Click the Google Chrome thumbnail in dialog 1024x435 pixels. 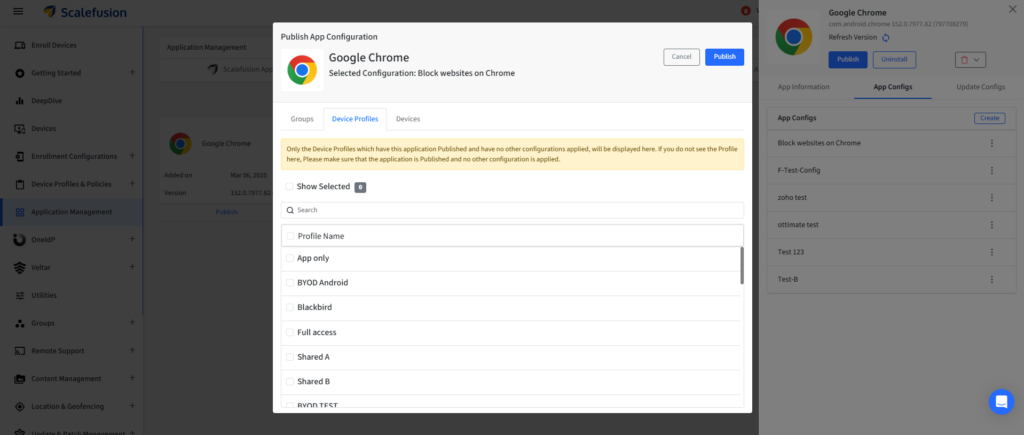(x=302, y=70)
